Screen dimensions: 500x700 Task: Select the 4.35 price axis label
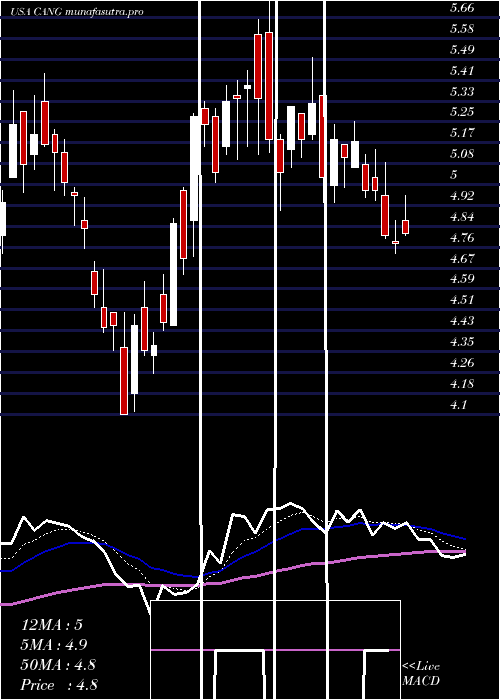(x=462, y=342)
